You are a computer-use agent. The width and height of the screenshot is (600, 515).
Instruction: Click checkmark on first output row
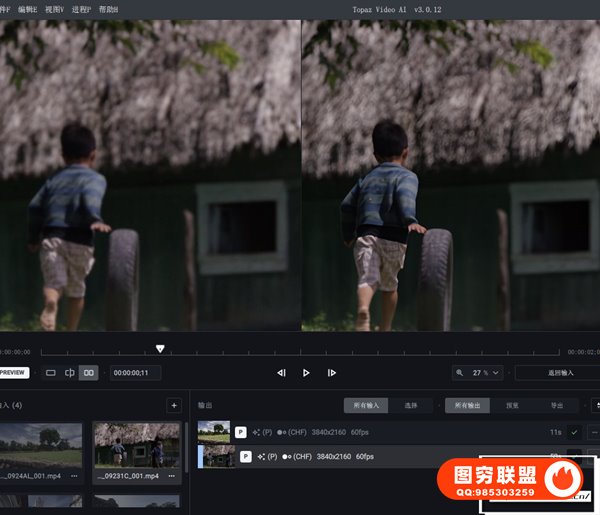[x=574, y=432]
